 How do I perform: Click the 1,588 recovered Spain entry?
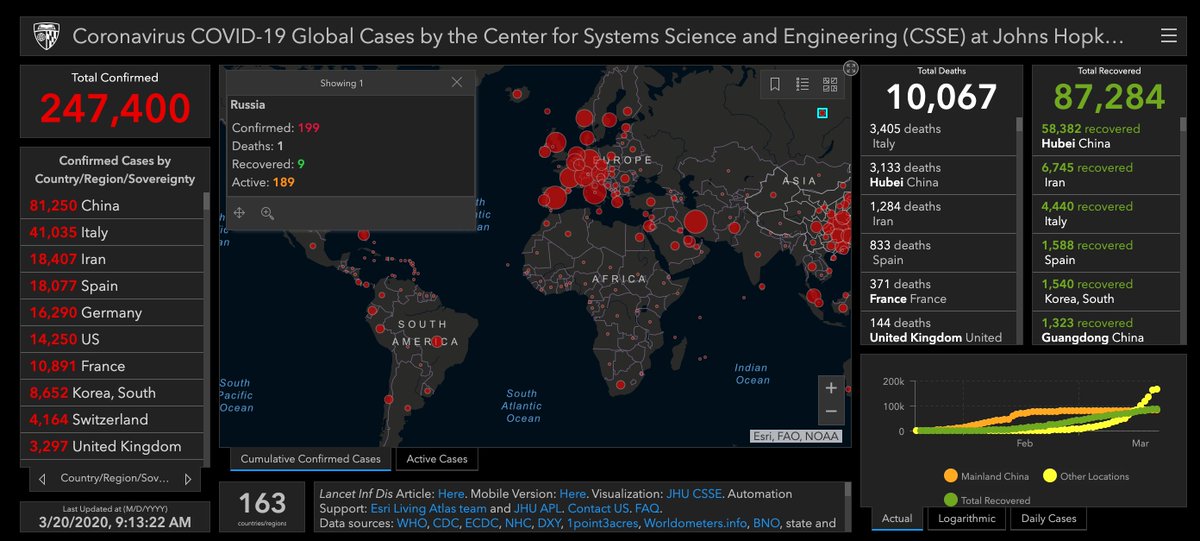click(x=1106, y=253)
